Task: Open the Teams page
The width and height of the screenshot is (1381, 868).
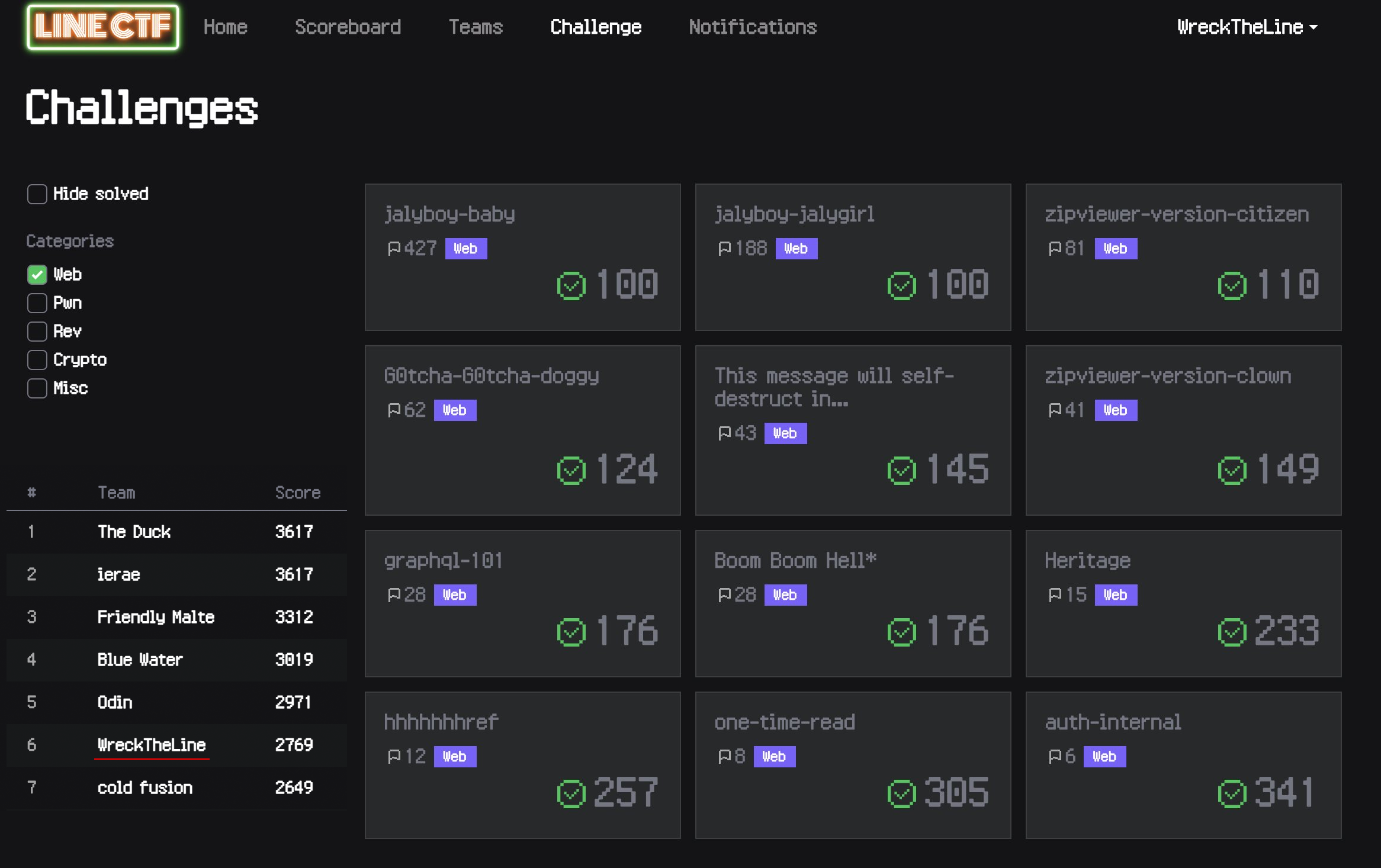Action: (x=476, y=27)
